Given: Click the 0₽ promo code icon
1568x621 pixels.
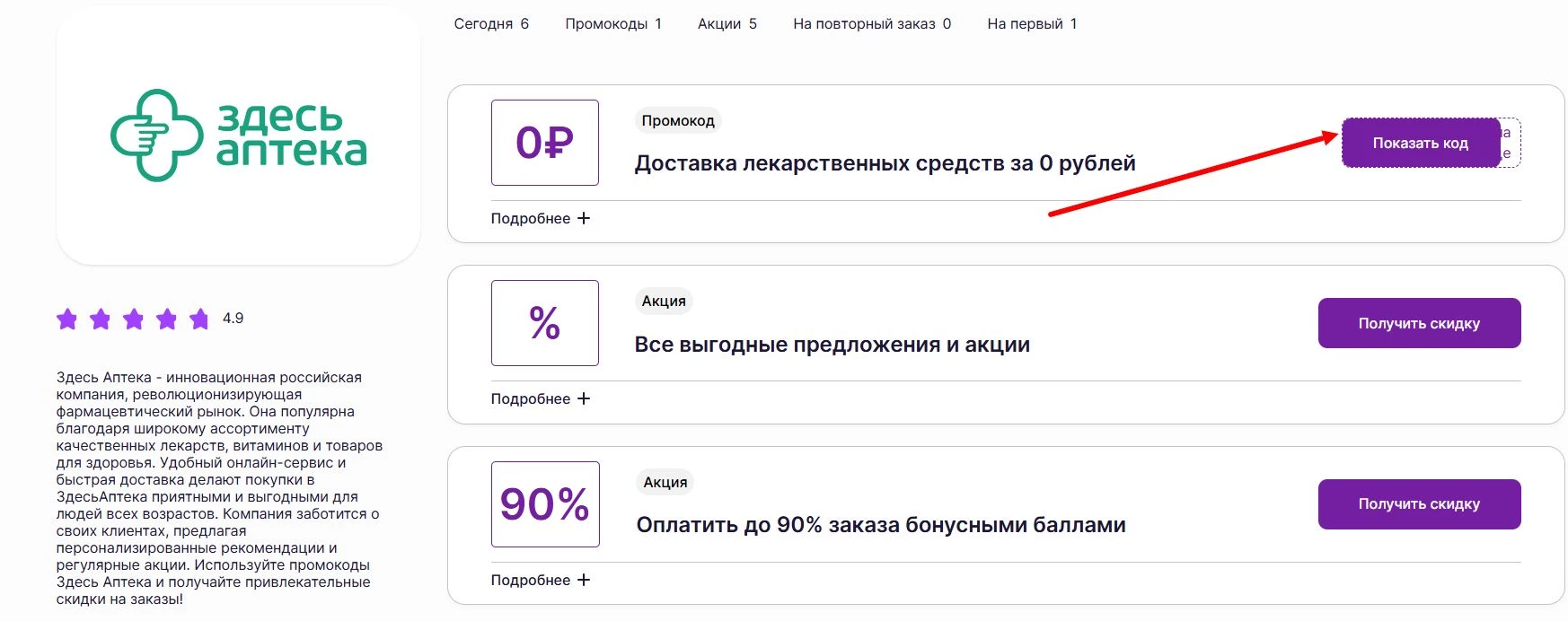Looking at the screenshot, I should [544, 143].
